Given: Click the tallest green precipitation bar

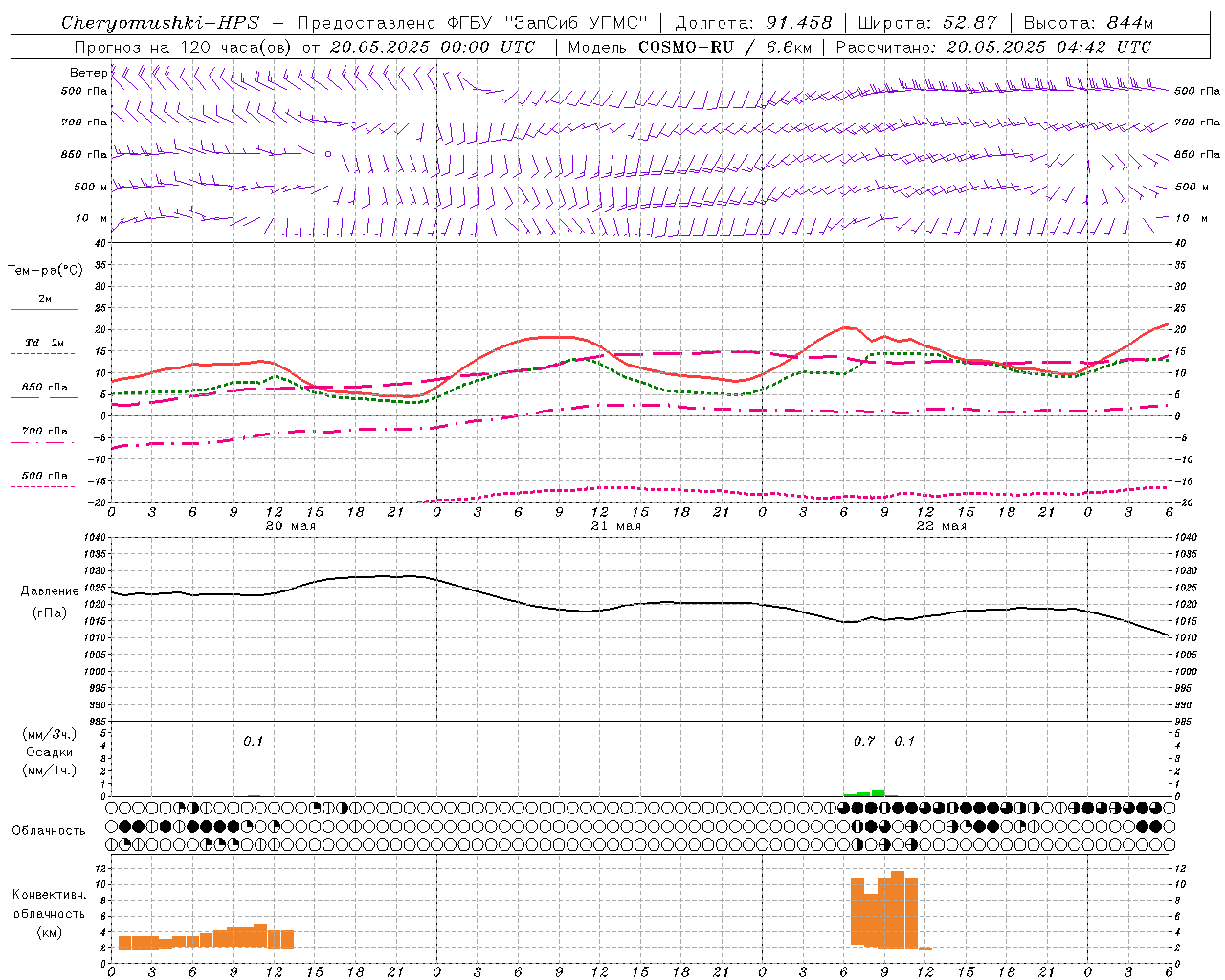Looking at the screenshot, I should (879, 792).
